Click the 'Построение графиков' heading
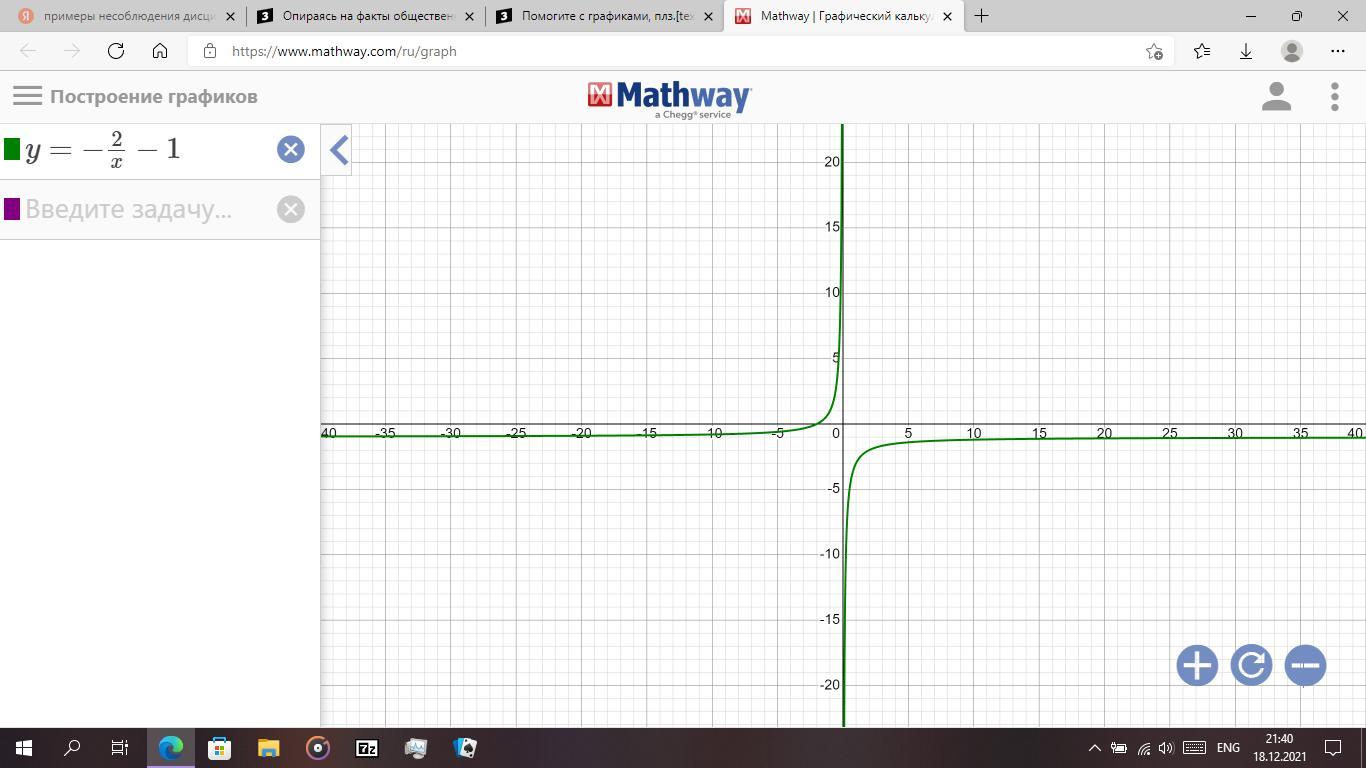The height and width of the screenshot is (768, 1366). [154, 96]
